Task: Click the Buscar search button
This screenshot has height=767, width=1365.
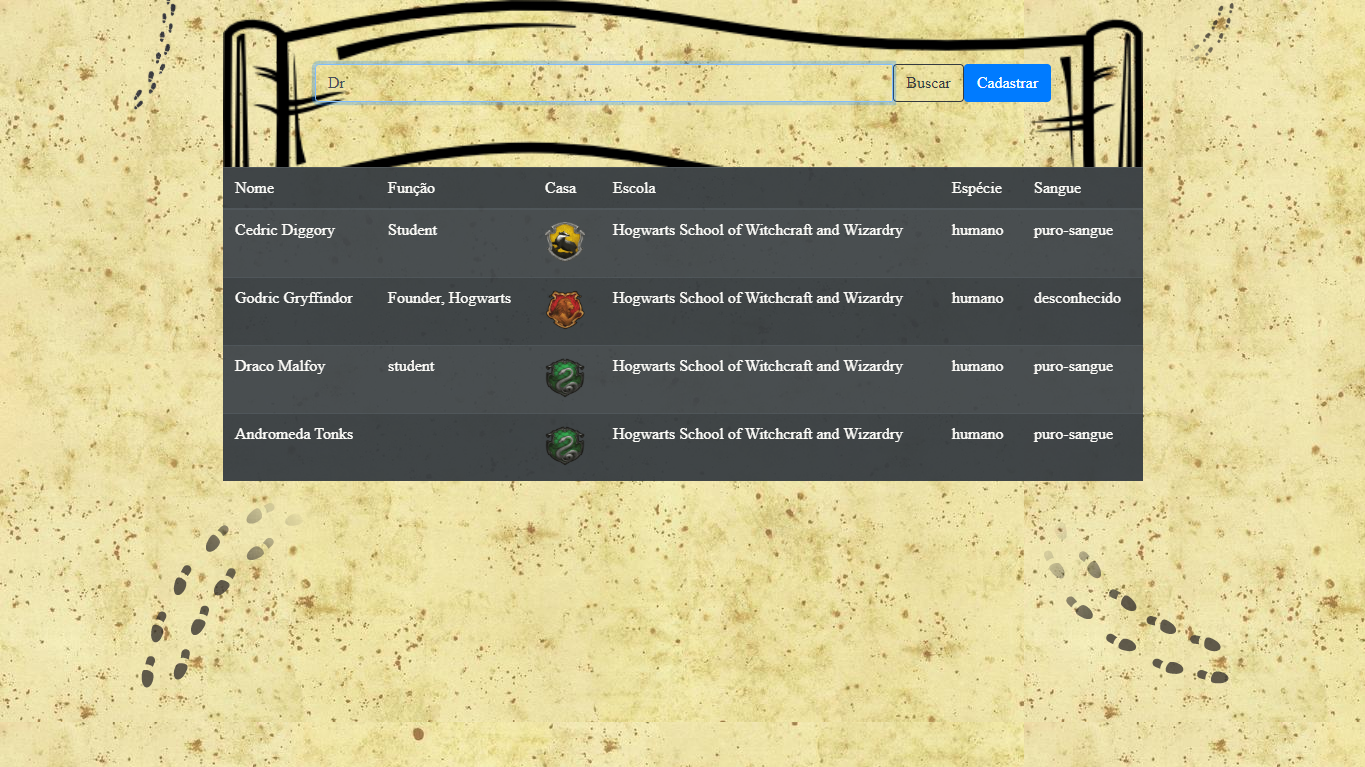Action: coord(928,83)
